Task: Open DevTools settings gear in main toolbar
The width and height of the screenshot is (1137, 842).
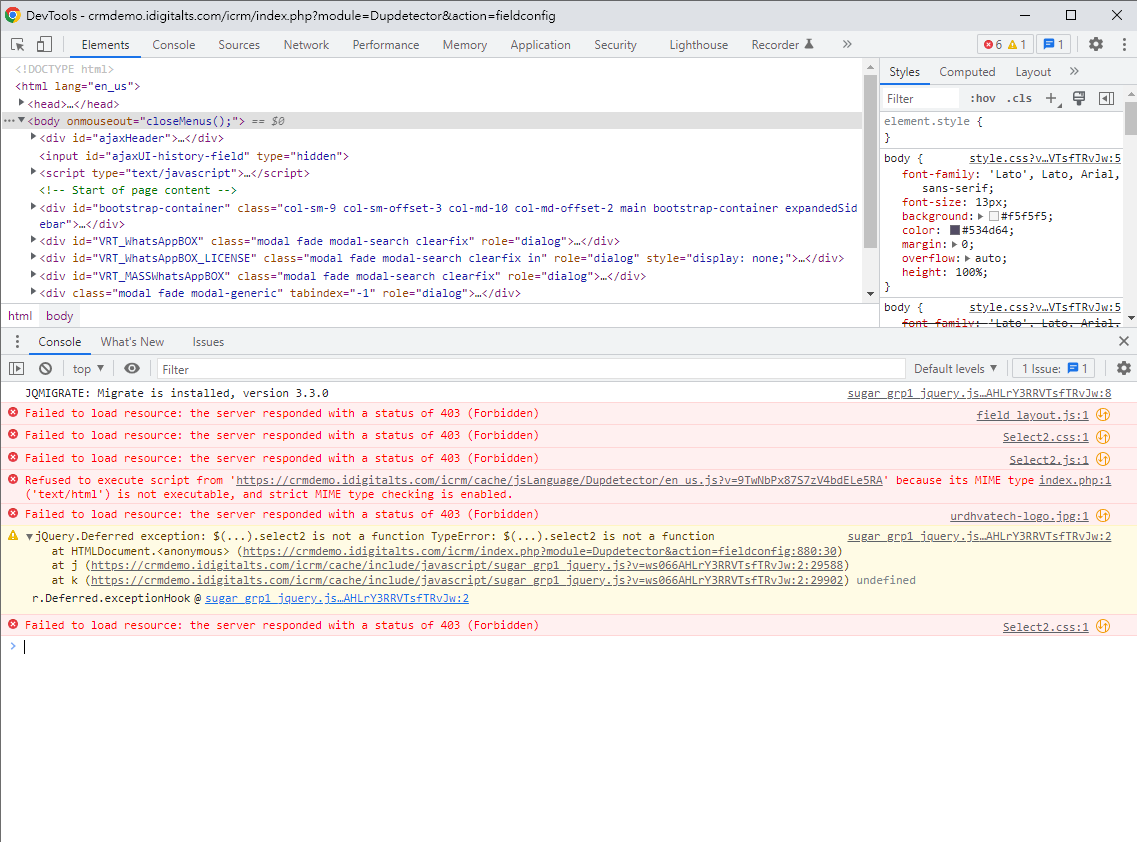Action: click(1096, 44)
